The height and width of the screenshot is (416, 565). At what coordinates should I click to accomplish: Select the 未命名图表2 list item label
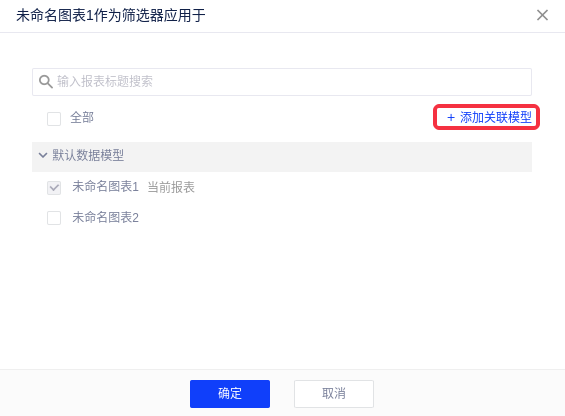tap(105, 217)
